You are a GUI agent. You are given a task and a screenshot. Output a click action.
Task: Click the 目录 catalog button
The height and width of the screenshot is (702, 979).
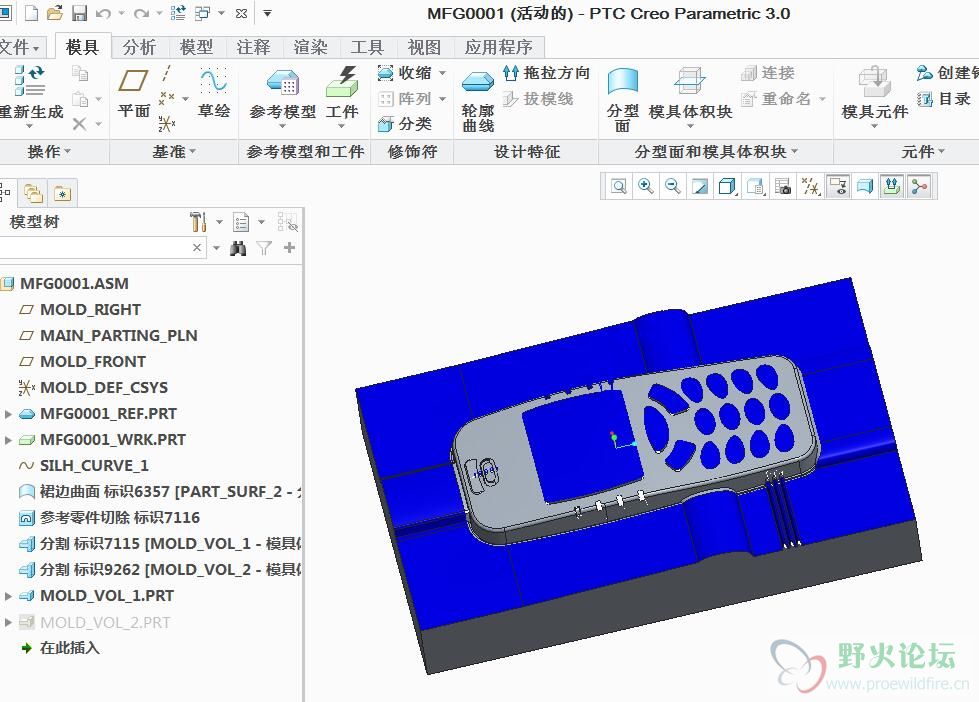coord(943,99)
